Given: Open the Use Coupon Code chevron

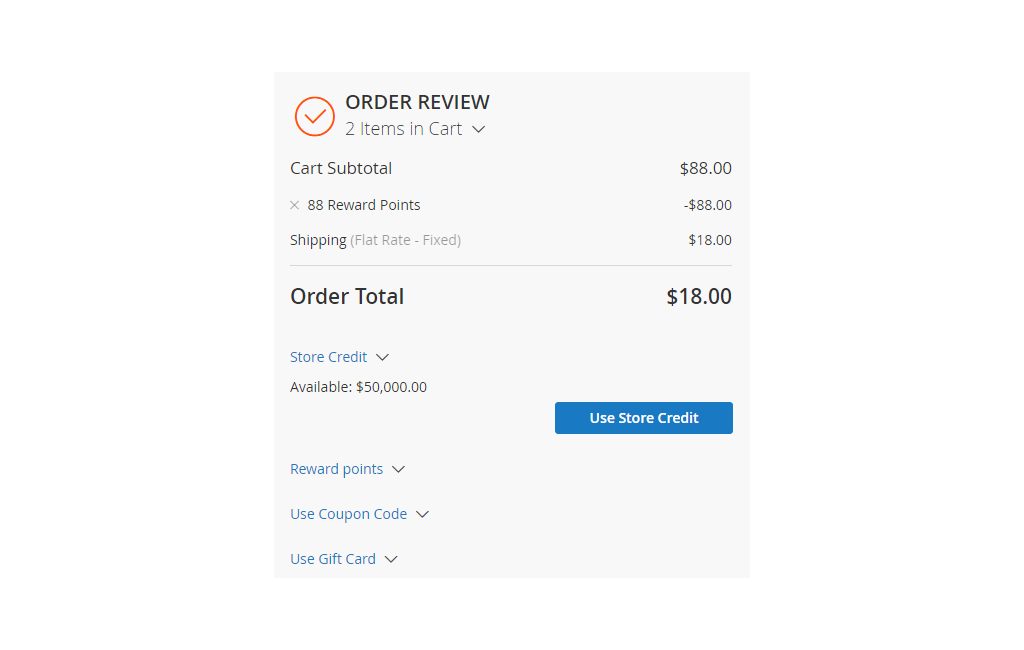Looking at the screenshot, I should [423, 514].
